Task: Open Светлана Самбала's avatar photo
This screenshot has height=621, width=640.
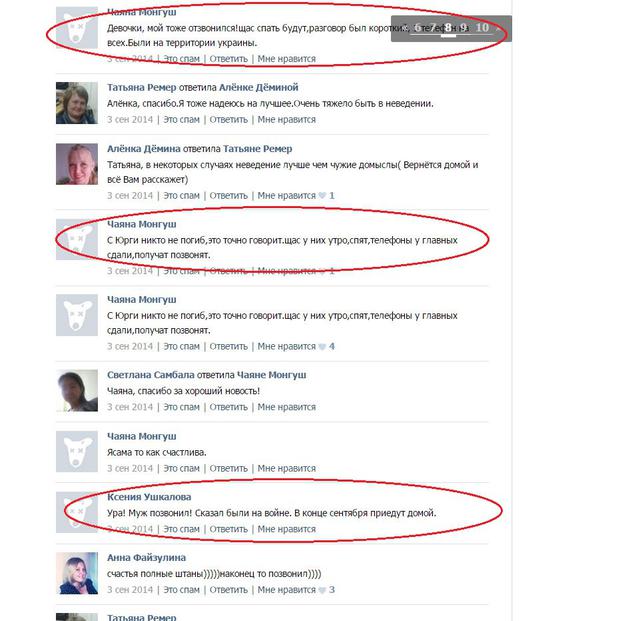Action: click(x=77, y=390)
